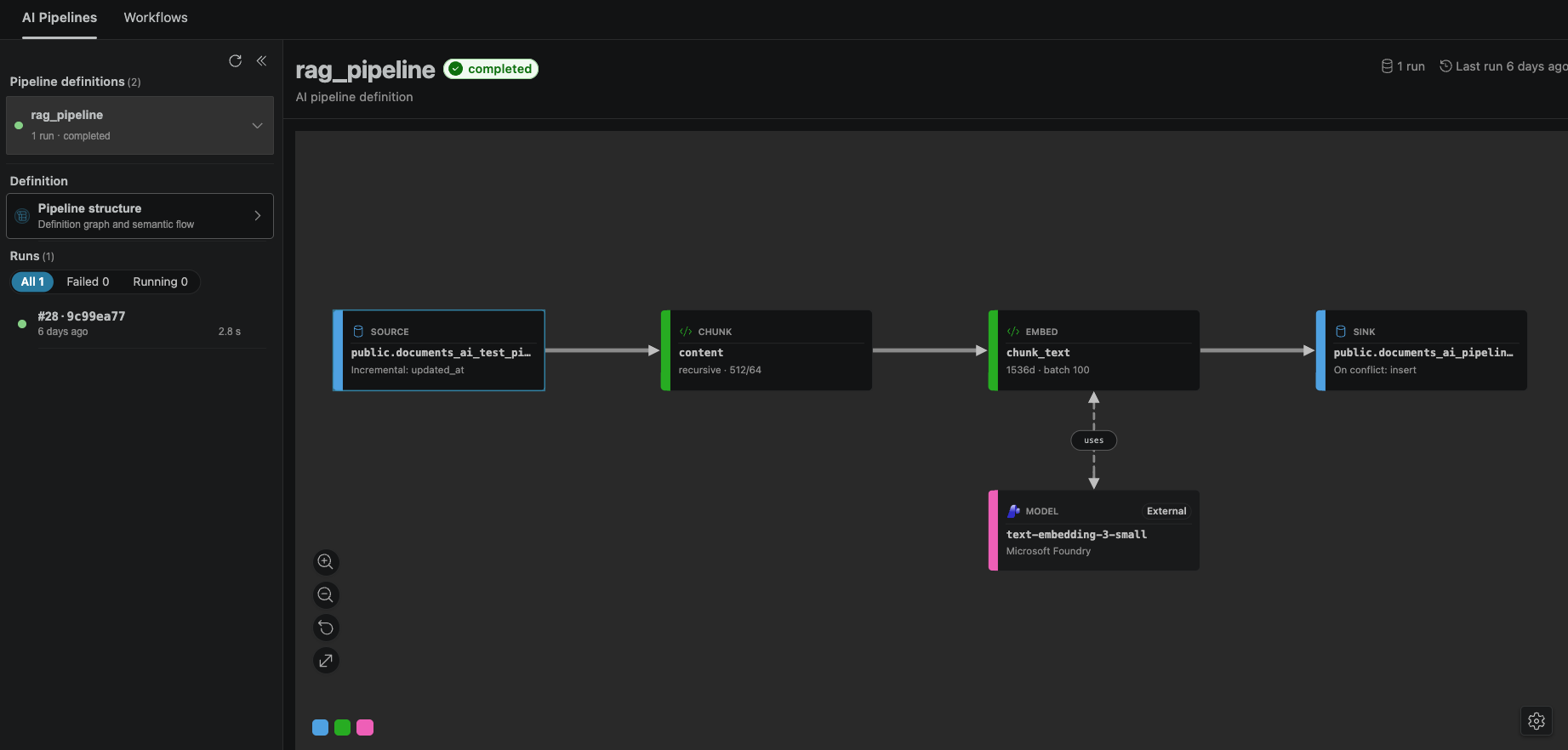Click the completed checkmark icon

[456, 69]
